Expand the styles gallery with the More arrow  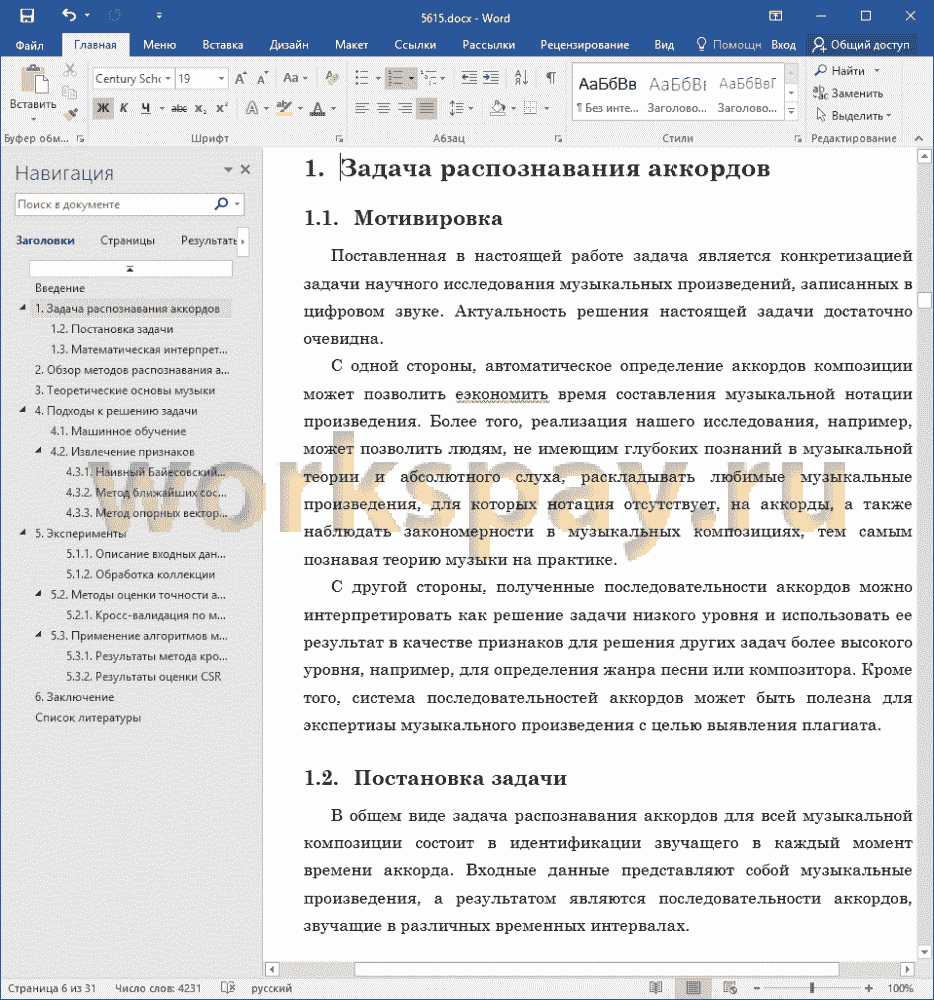pos(791,111)
